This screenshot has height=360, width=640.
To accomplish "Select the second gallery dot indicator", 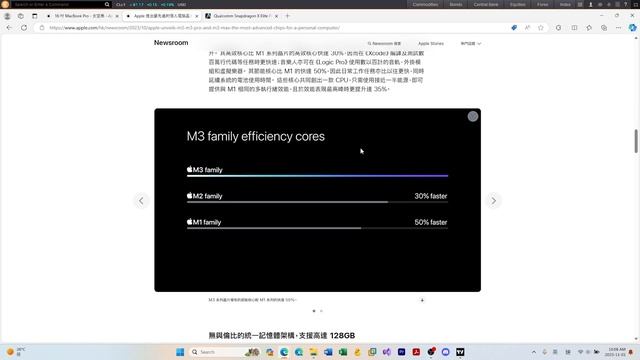I will [x=321, y=311].
